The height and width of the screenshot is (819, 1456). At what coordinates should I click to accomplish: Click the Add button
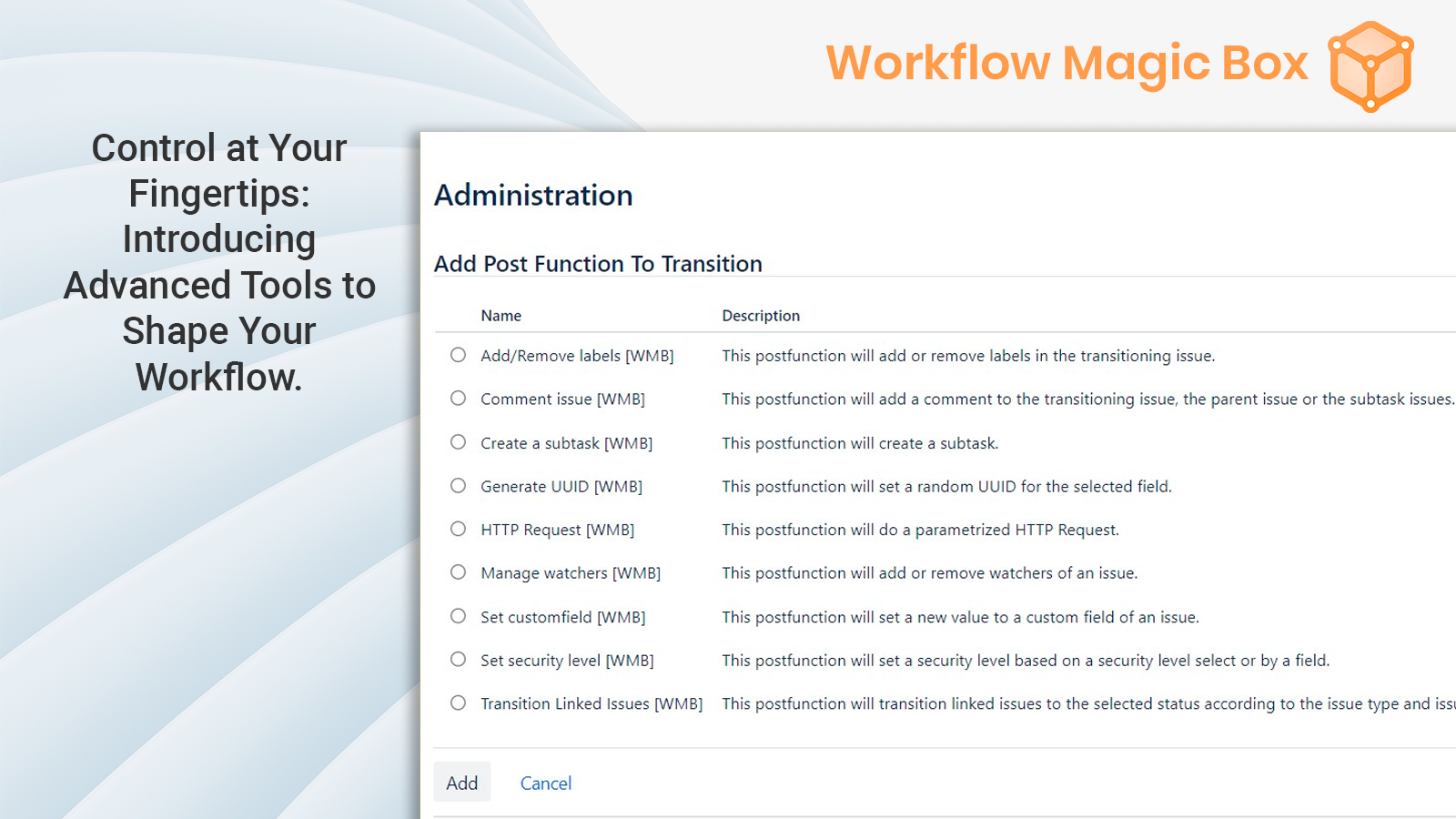click(x=461, y=783)
